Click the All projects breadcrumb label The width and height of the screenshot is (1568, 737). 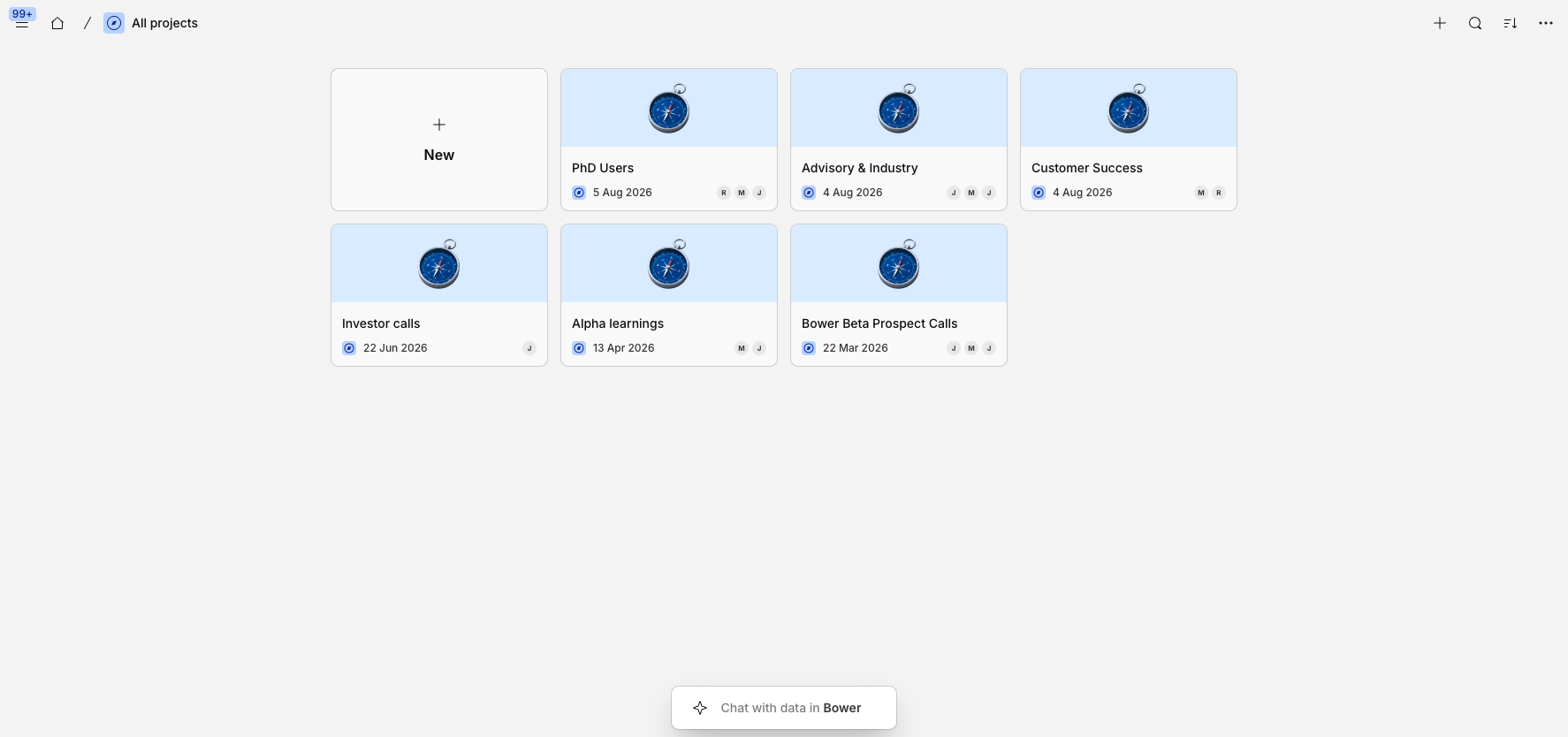point(164,23)
